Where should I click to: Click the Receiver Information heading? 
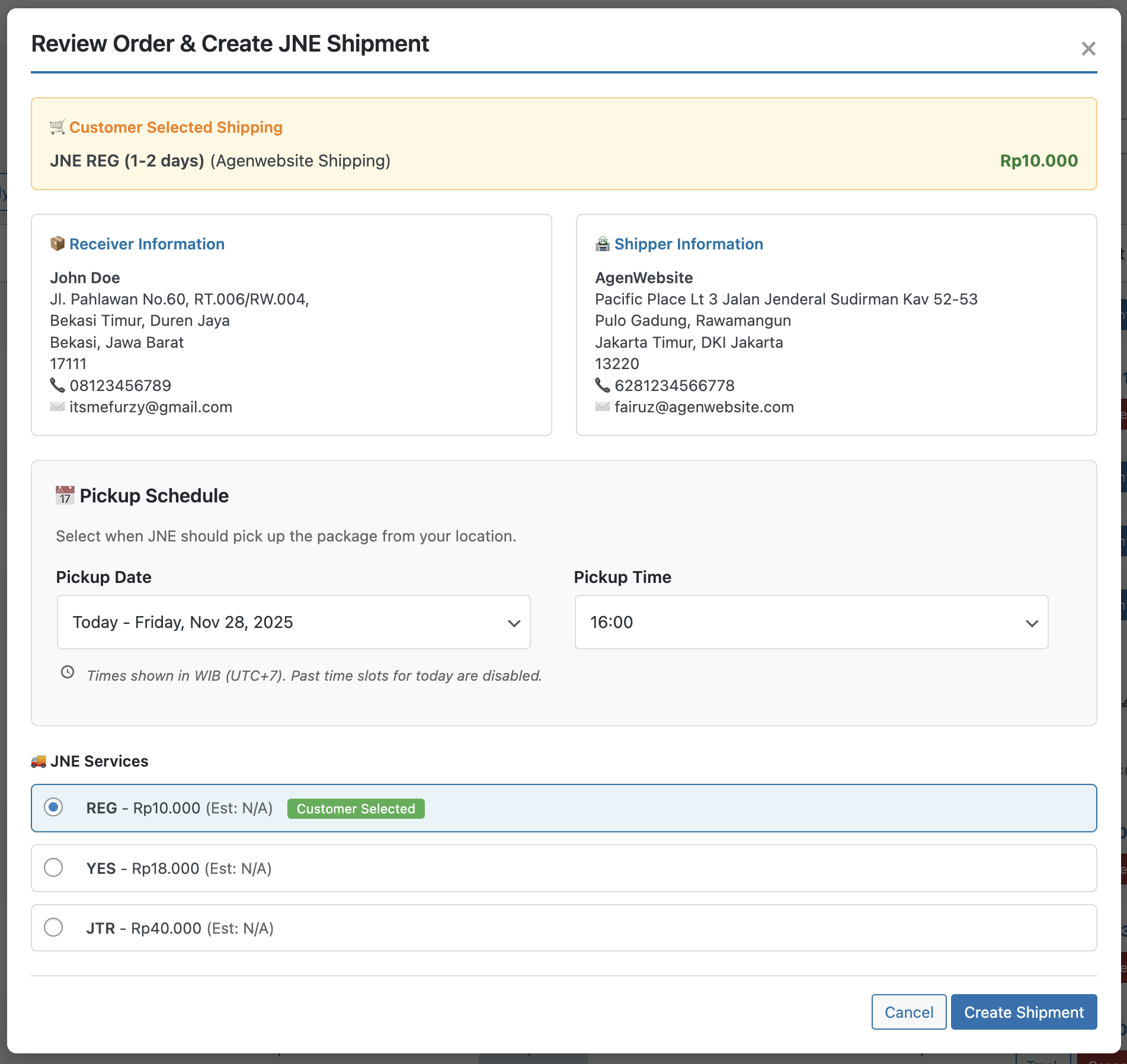pyautogui.click(x=147, y=244)
